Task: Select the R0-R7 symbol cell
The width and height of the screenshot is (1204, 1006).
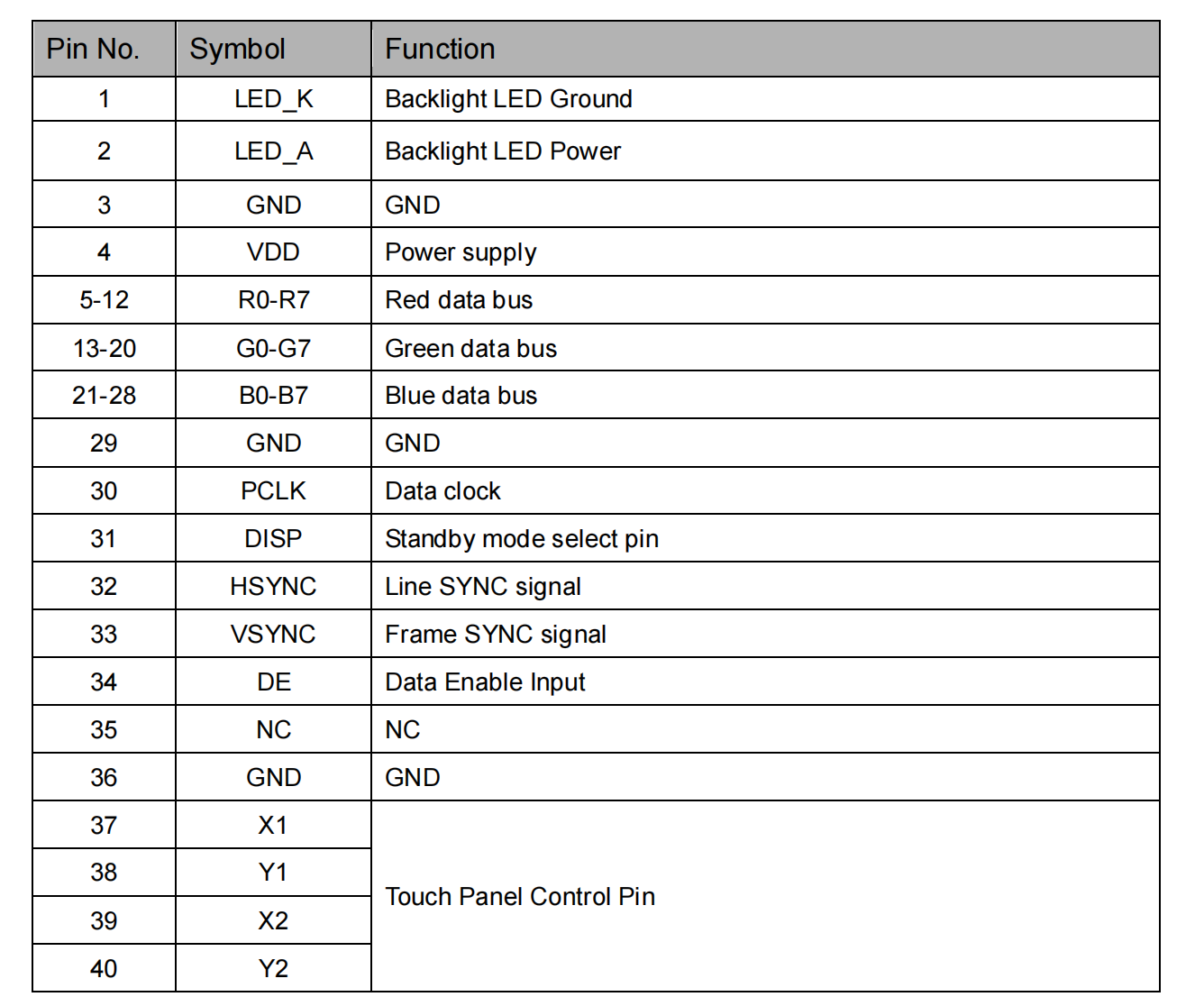Action: click(273, 300)
